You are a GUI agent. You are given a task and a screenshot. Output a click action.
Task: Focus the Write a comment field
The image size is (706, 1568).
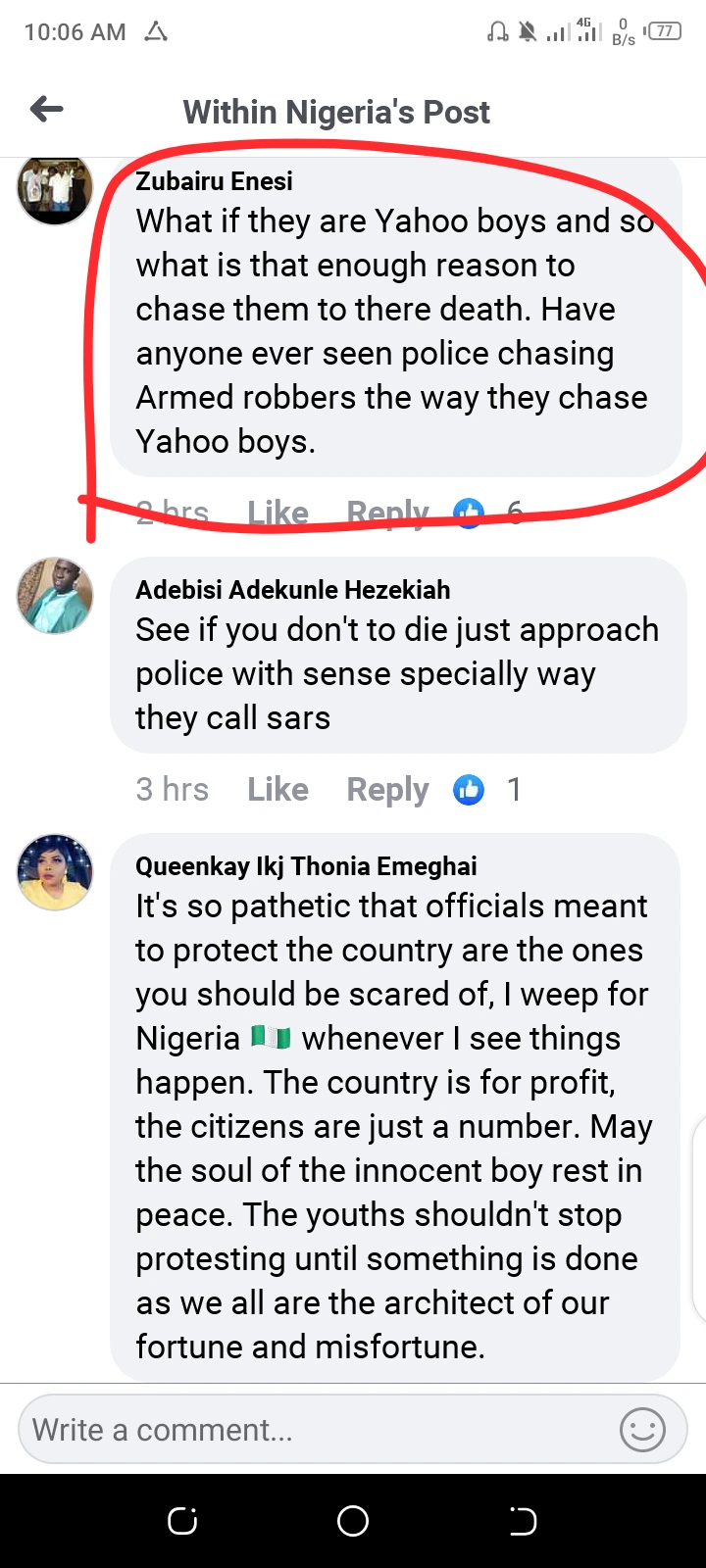click(314, 1430)
